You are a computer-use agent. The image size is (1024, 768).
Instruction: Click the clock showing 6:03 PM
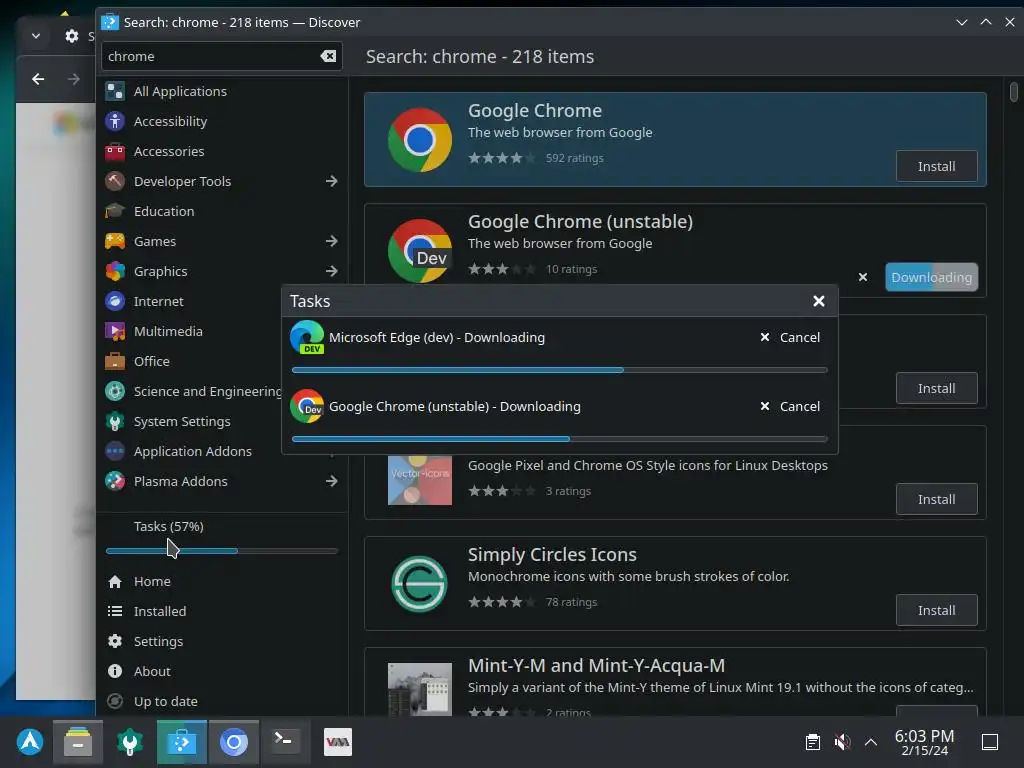[924, 743]
